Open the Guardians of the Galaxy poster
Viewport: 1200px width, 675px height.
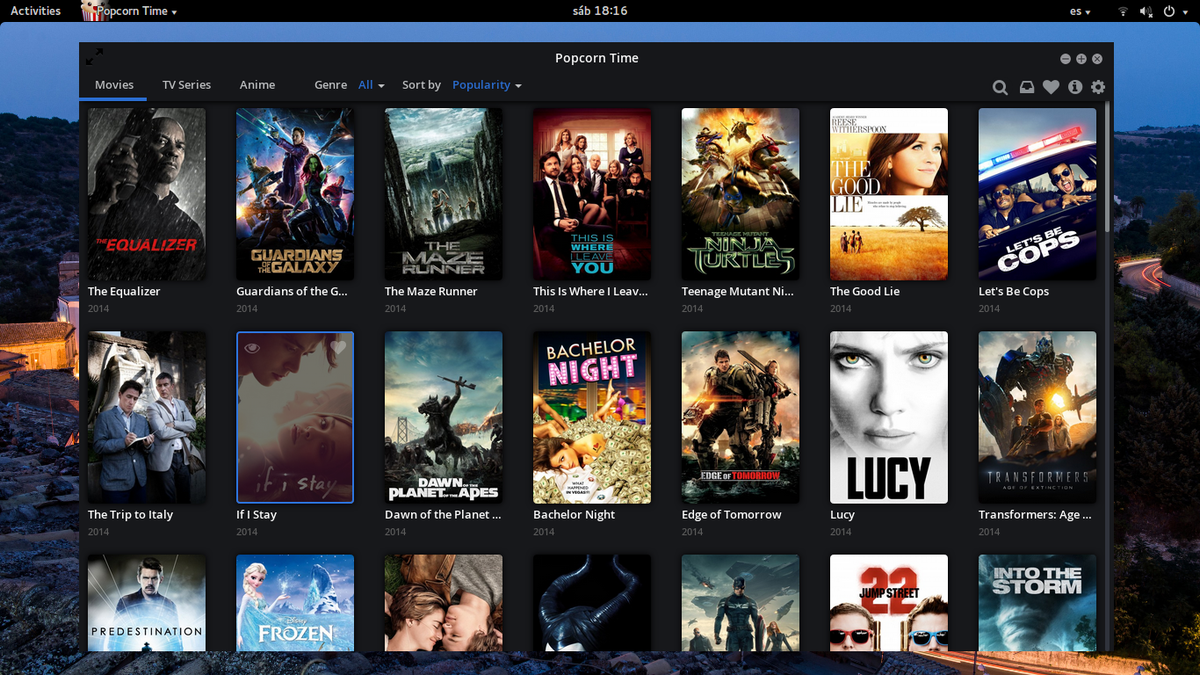pyautogui.click(x=295, y=194)
